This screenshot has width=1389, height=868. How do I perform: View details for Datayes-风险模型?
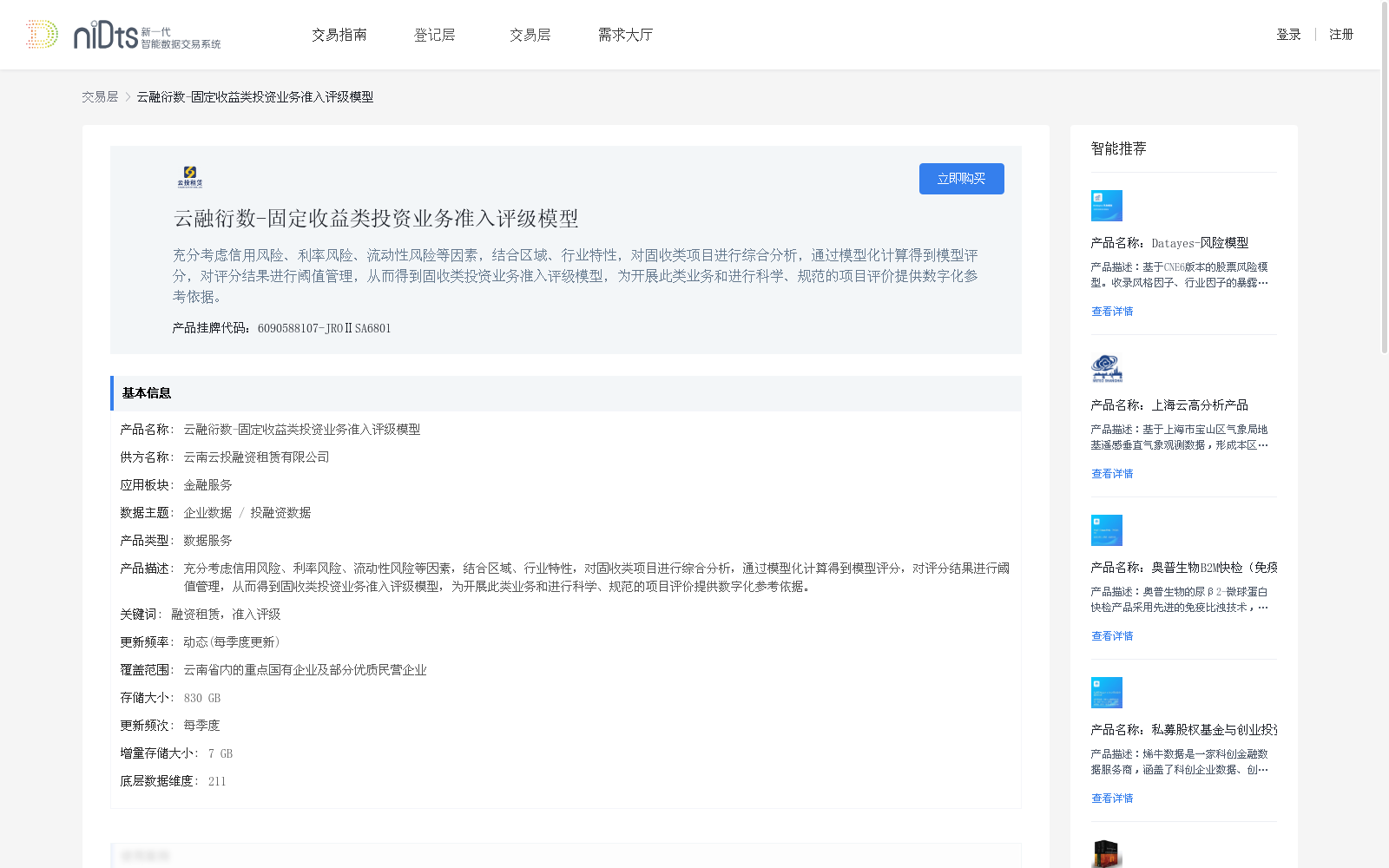1112,312
